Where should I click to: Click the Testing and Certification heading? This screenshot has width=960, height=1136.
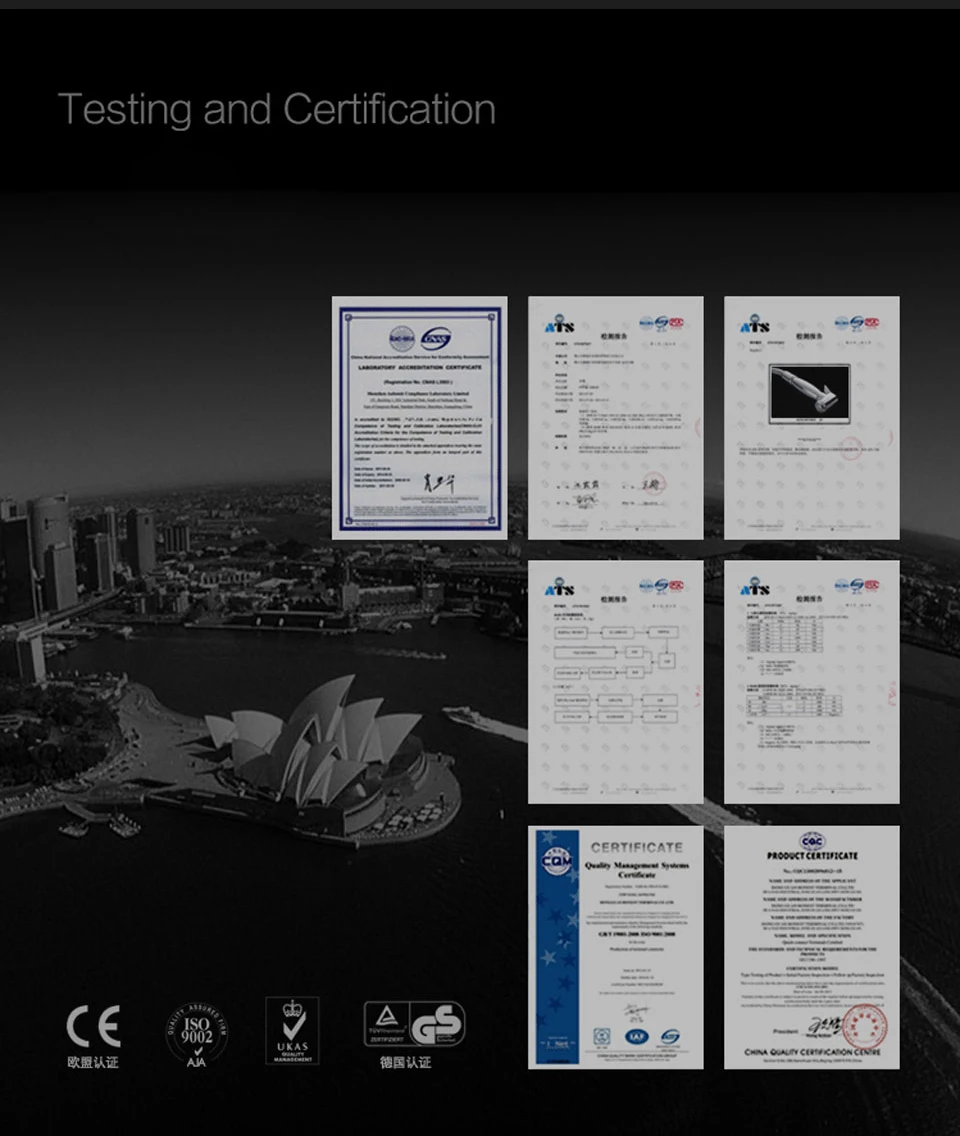(277, 109)
